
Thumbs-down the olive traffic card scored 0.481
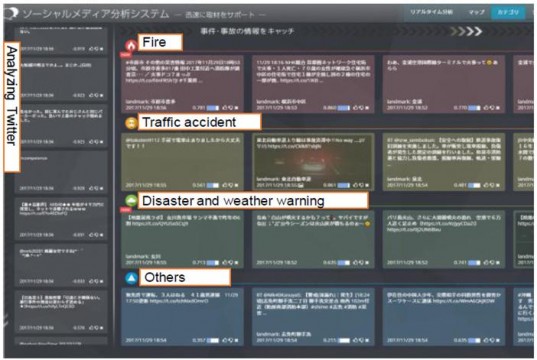tap(492, 185)
